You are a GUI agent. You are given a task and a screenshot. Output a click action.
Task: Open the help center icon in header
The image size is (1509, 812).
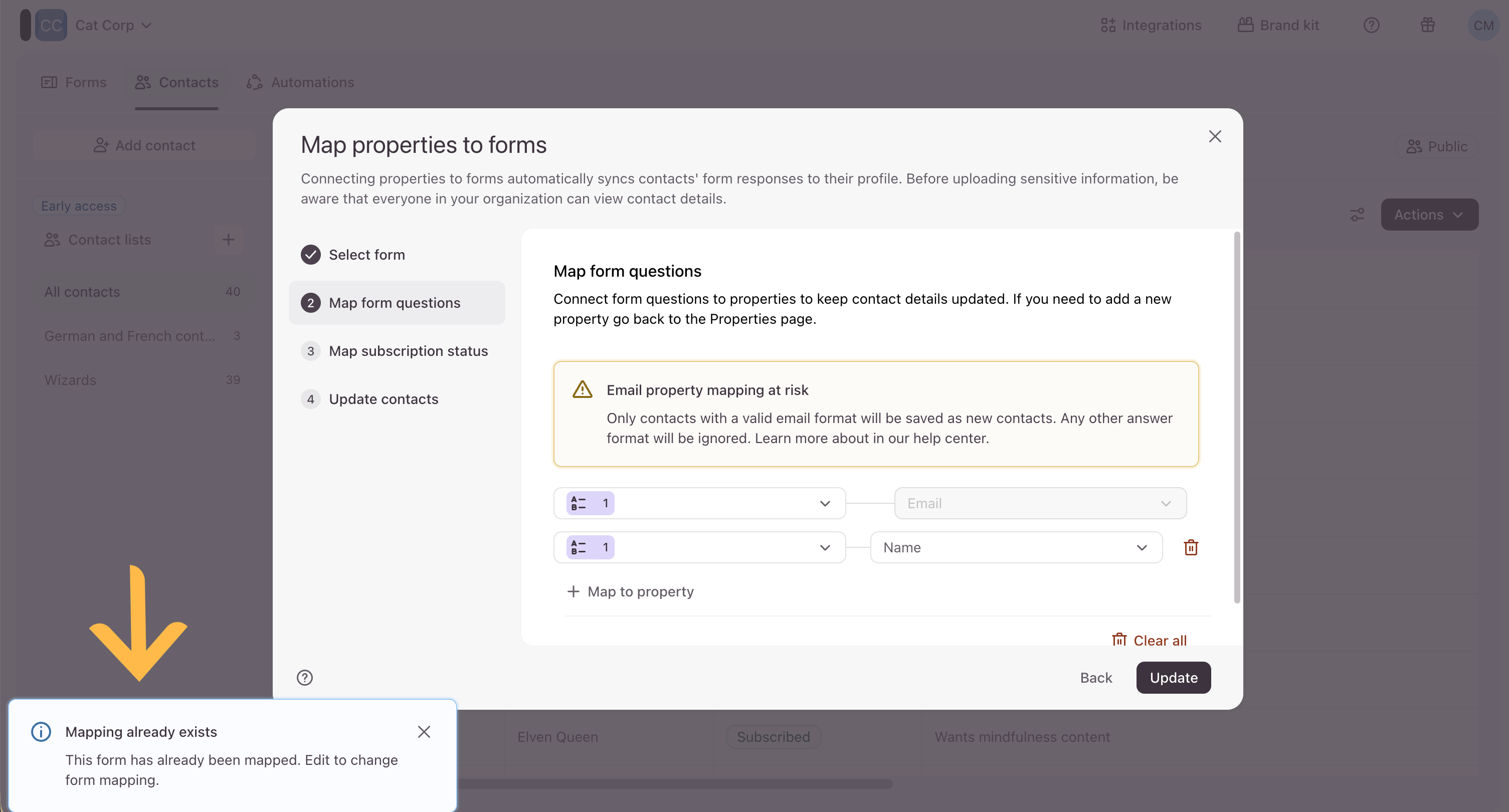pos(1371,25)
